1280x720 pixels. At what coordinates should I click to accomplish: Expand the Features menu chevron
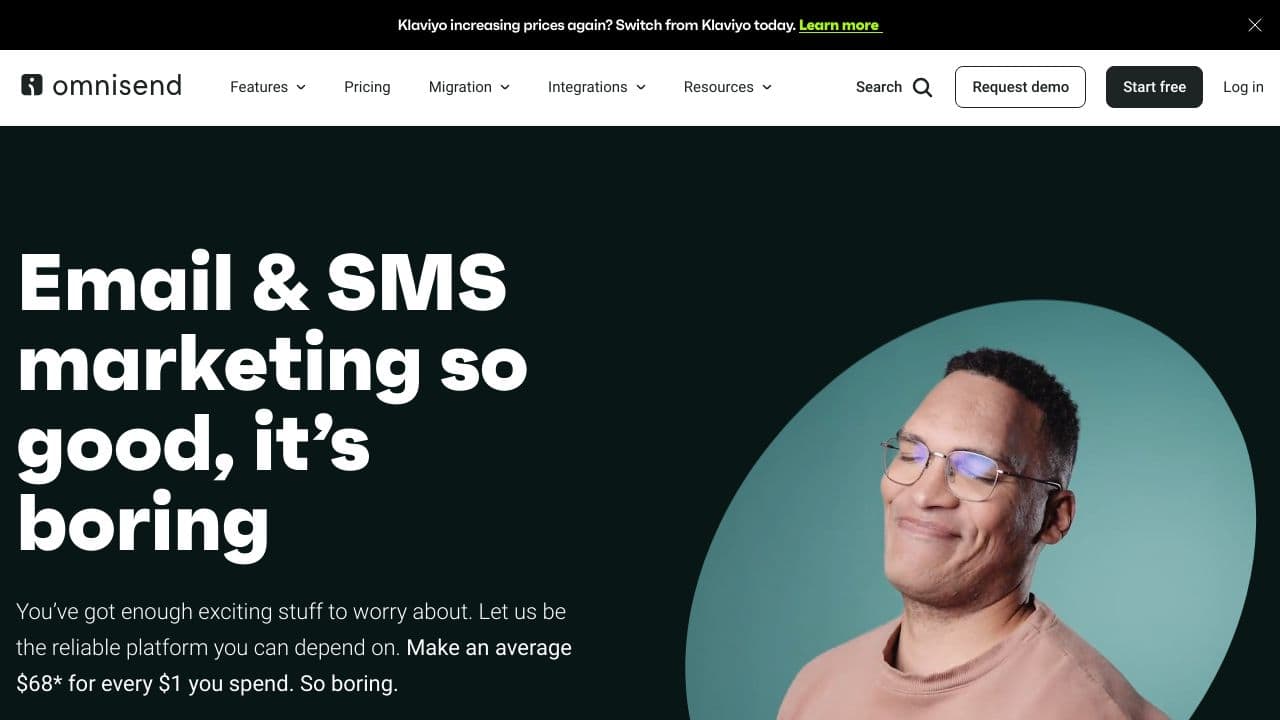[x=301, y=87]
